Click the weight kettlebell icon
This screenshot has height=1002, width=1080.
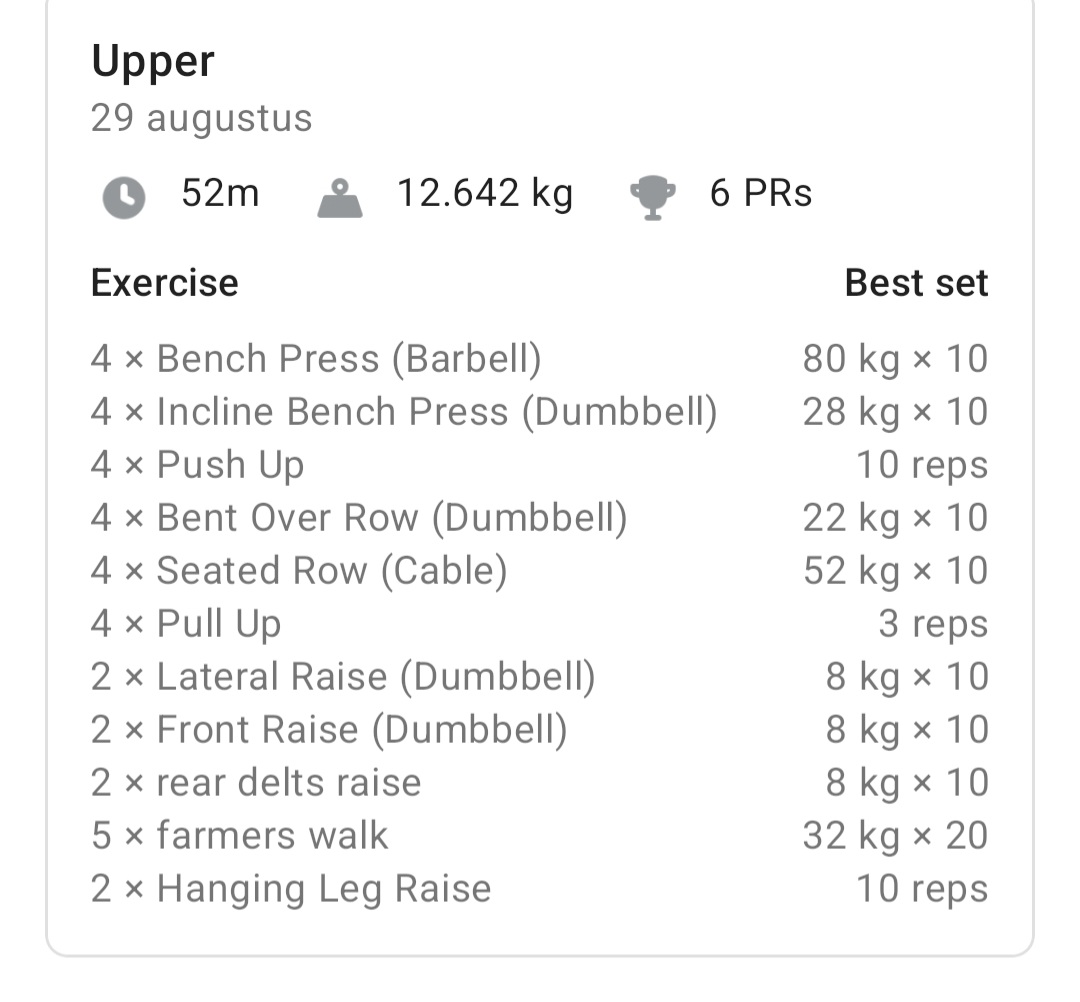coord(341,195)
